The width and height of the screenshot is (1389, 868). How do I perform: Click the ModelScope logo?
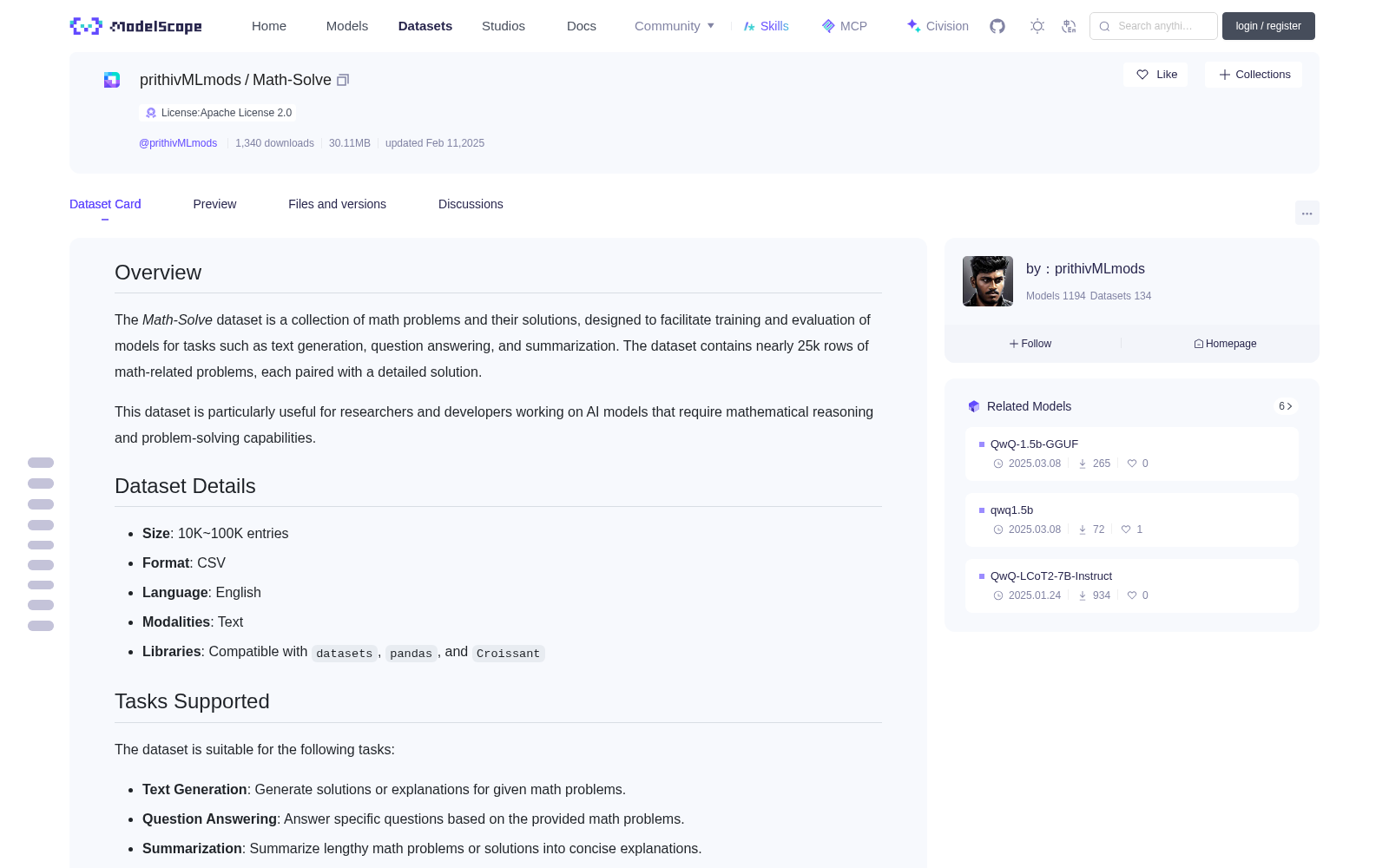[x=136, y=26]
